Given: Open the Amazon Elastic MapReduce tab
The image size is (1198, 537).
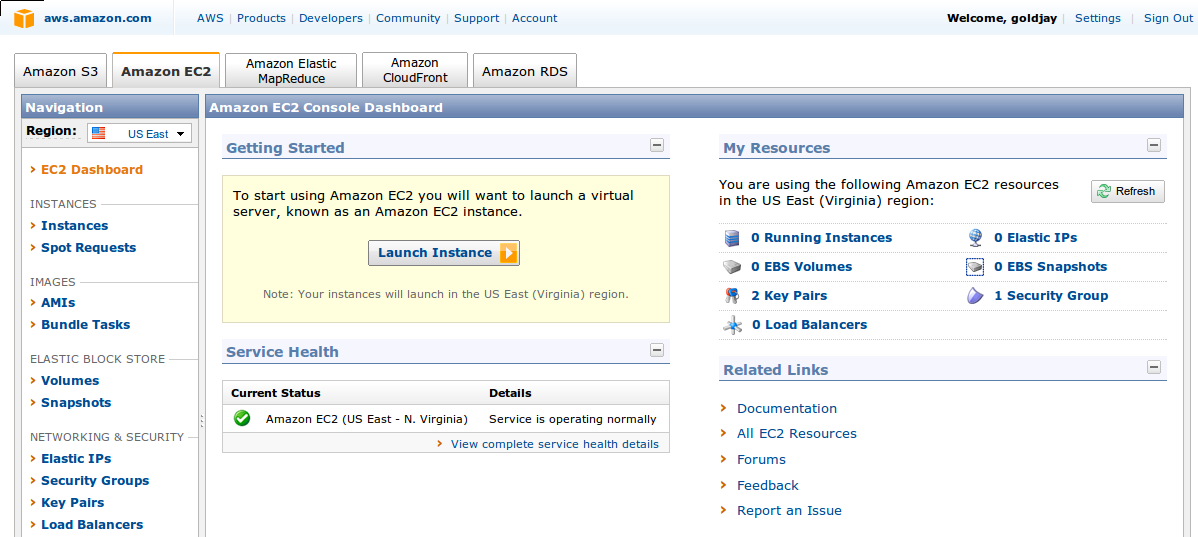Looking at the screenshot, I should (291, 71).
